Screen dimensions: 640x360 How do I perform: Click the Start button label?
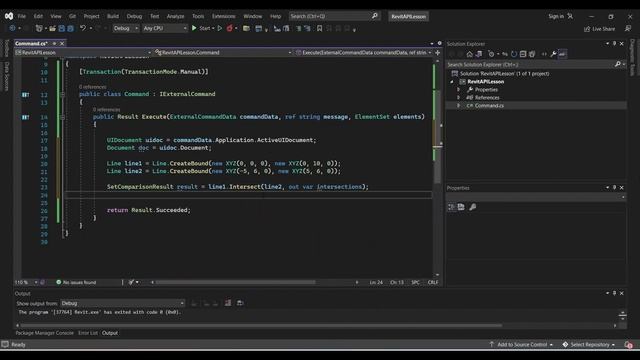pyautogui.click(x=205, y=28)
